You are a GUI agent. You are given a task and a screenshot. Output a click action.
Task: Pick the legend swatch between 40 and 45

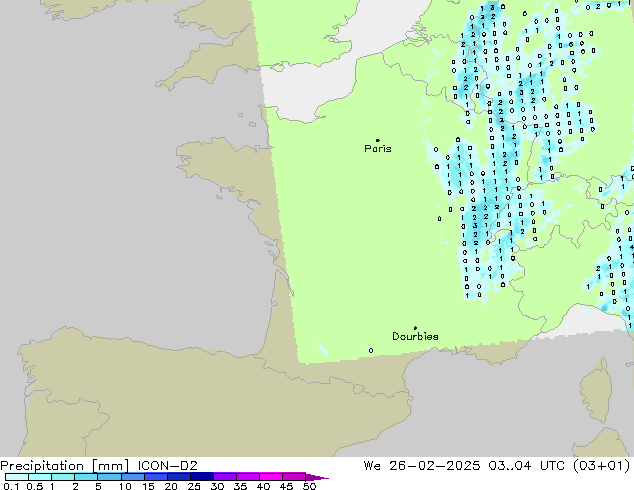pos(271,477)
